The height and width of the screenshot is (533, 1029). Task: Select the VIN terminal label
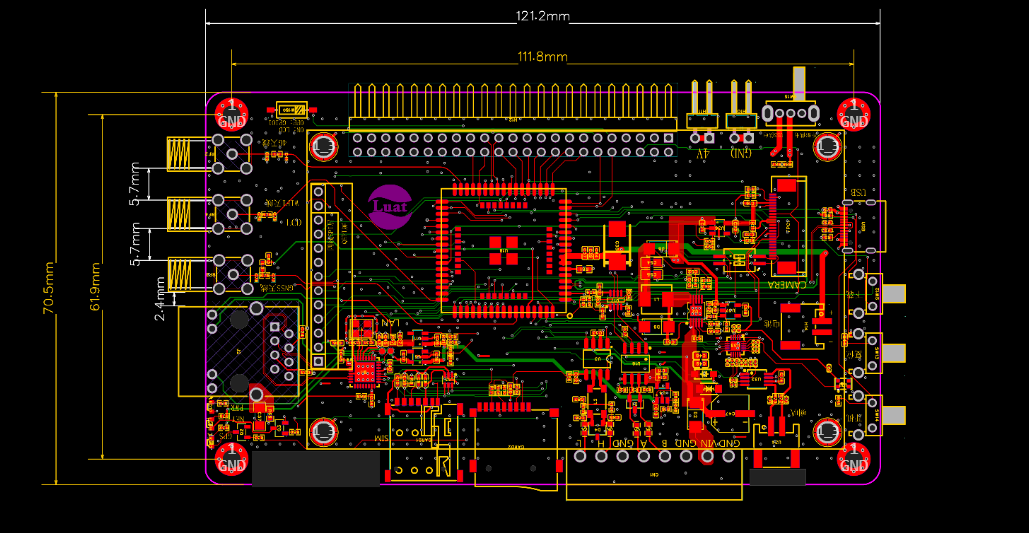pyautogui.click(x=707, y=442)
